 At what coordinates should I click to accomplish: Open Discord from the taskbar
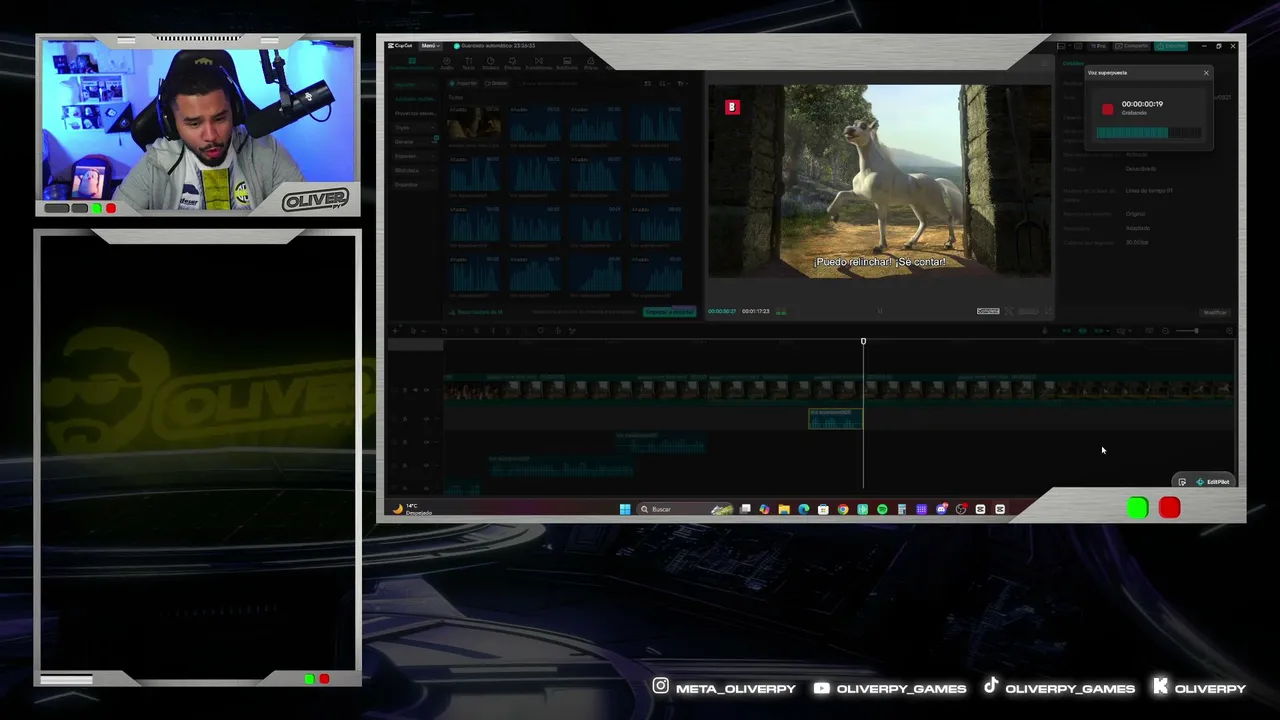coord(941,509)
